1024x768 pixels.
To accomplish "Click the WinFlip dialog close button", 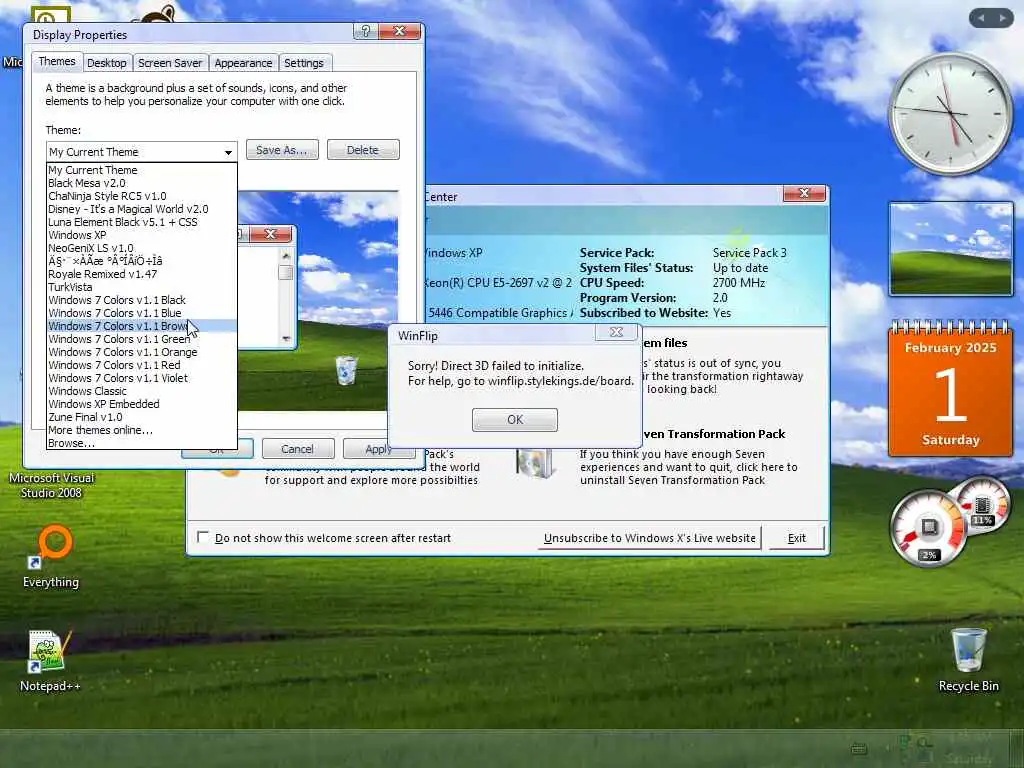I will tap(616, 332).
